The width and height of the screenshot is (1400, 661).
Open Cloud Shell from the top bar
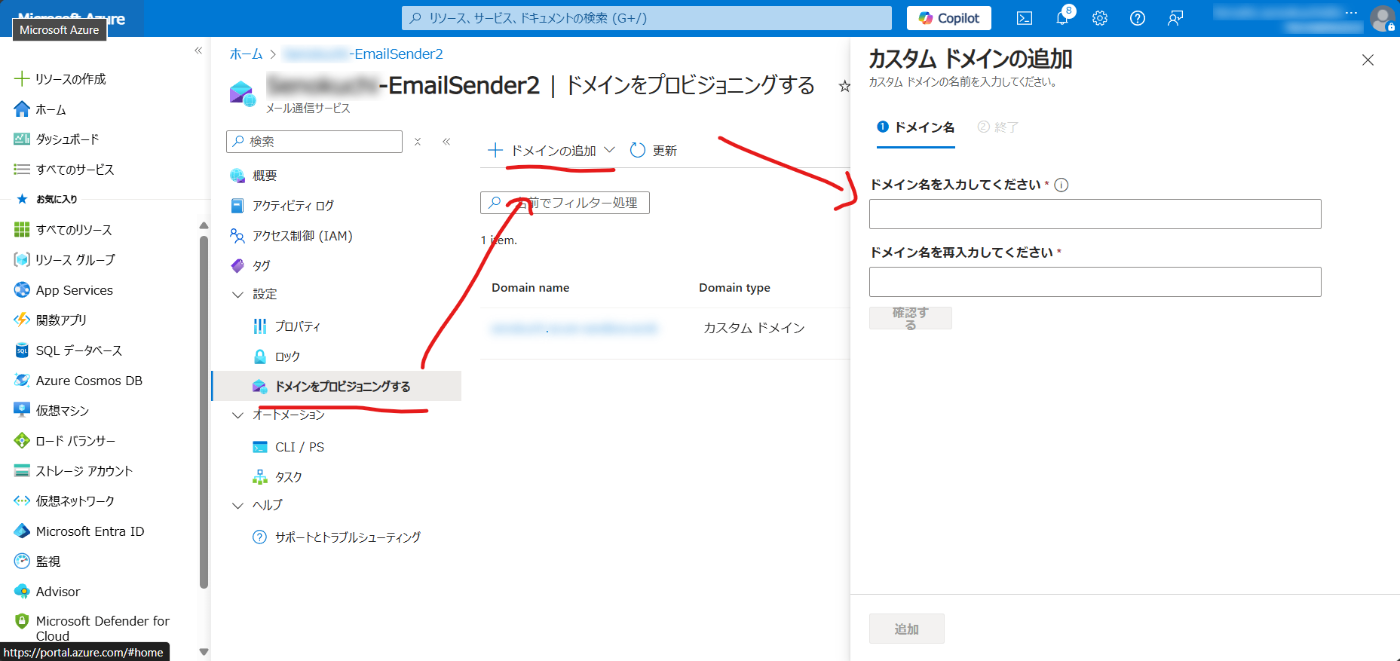click(x=1024, y=18)
